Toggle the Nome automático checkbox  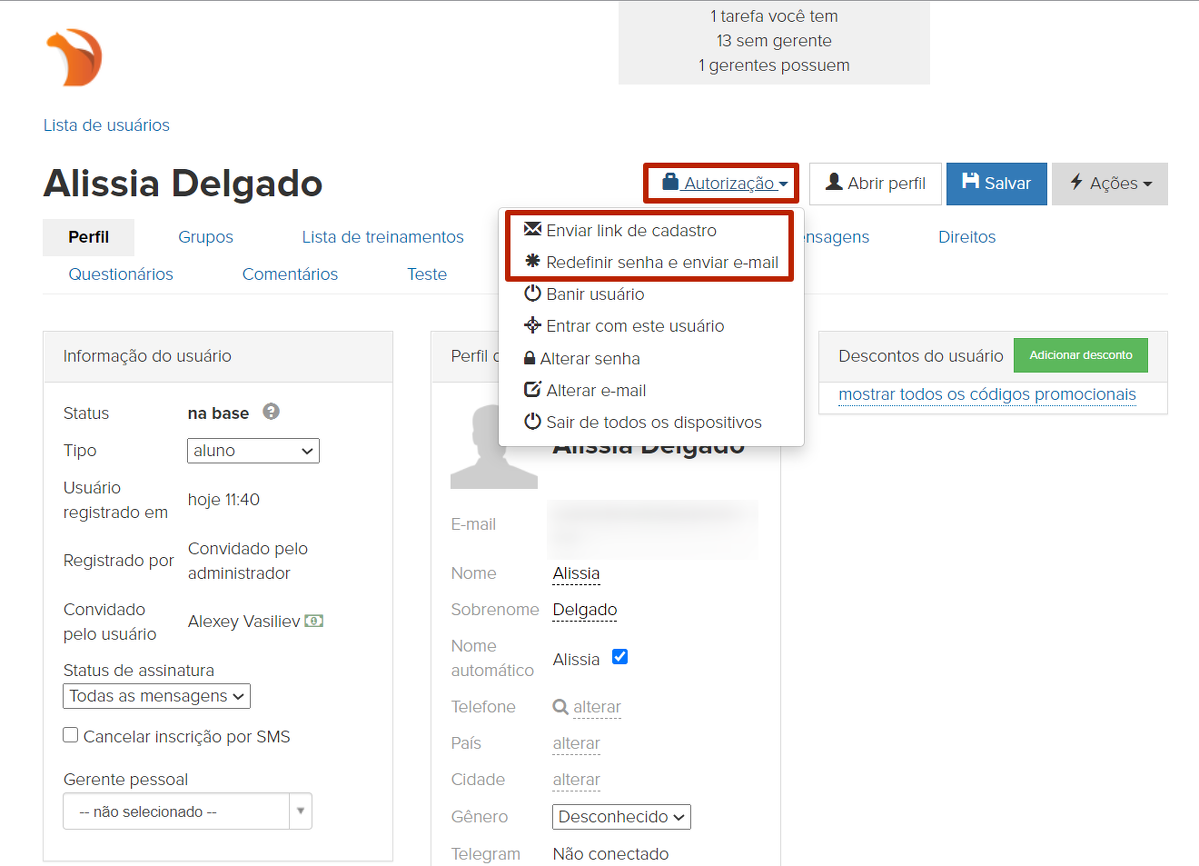click(620, 657)
